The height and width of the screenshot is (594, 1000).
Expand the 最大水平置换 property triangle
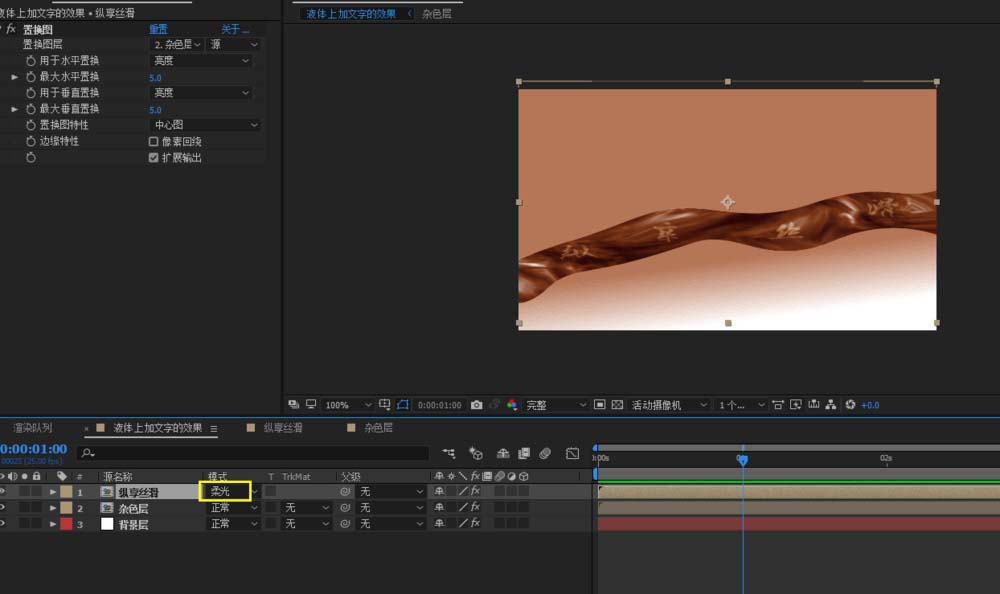[x=15, y=77]
